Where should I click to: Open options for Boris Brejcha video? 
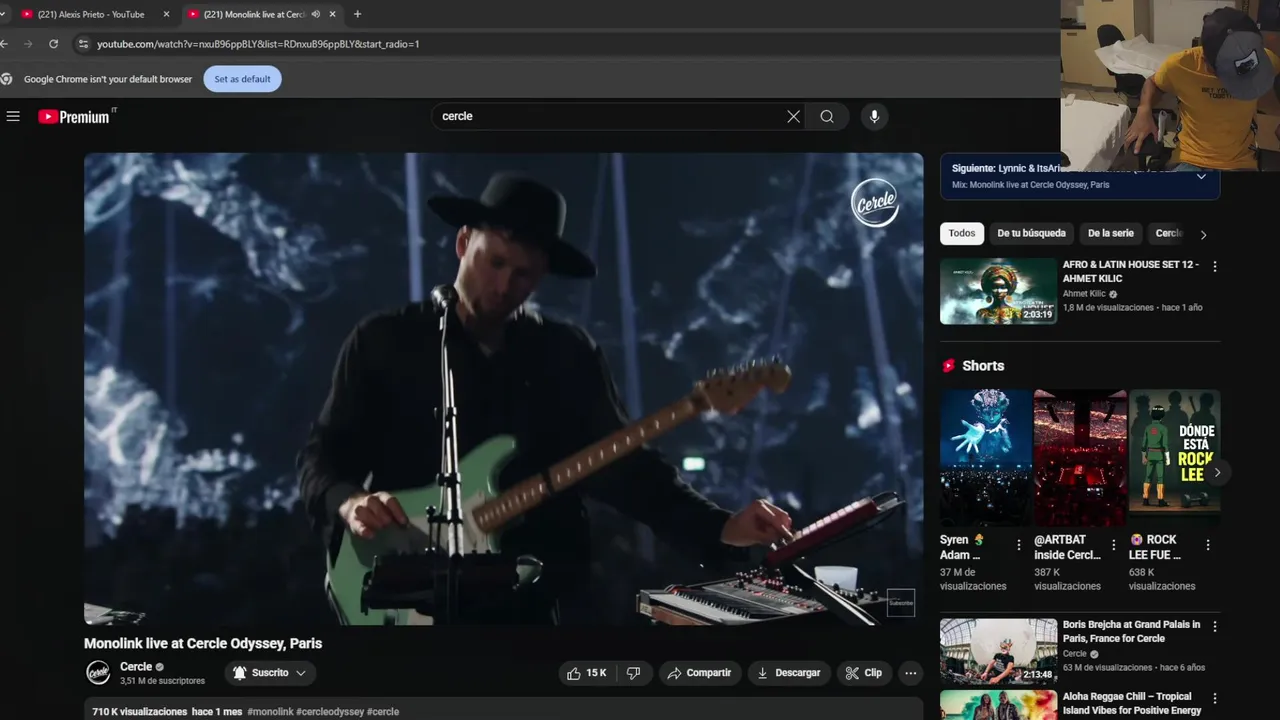pos(1215,627)
